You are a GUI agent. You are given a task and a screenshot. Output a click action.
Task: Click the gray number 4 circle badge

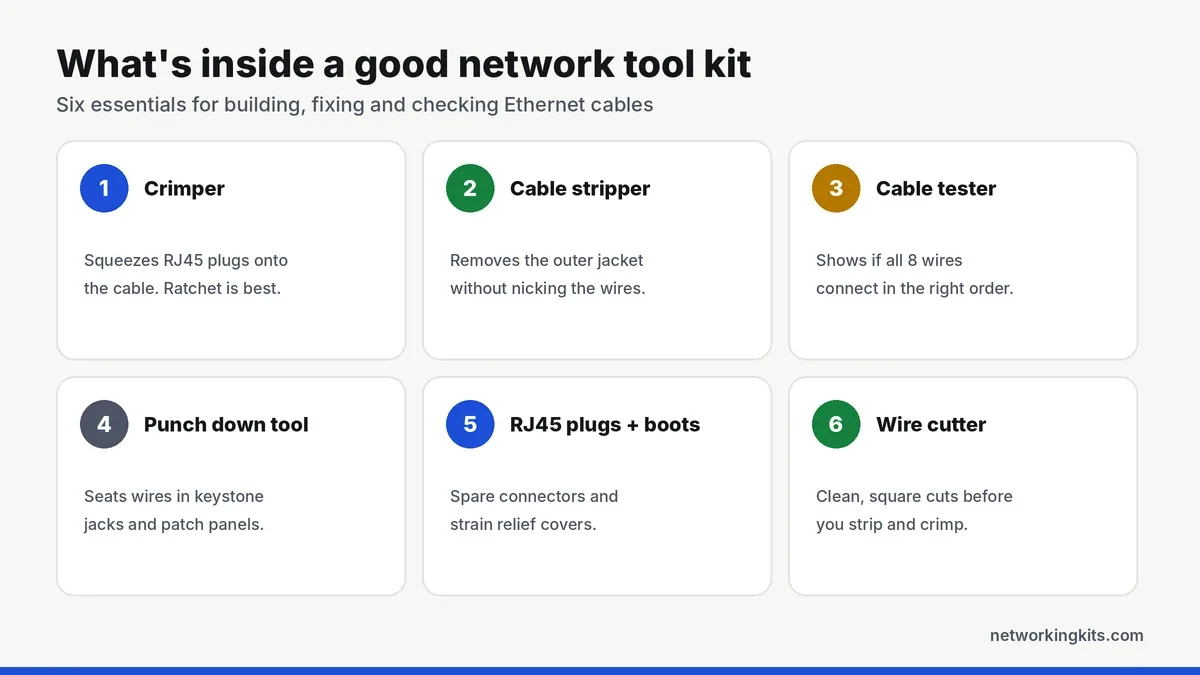(104, 424)
